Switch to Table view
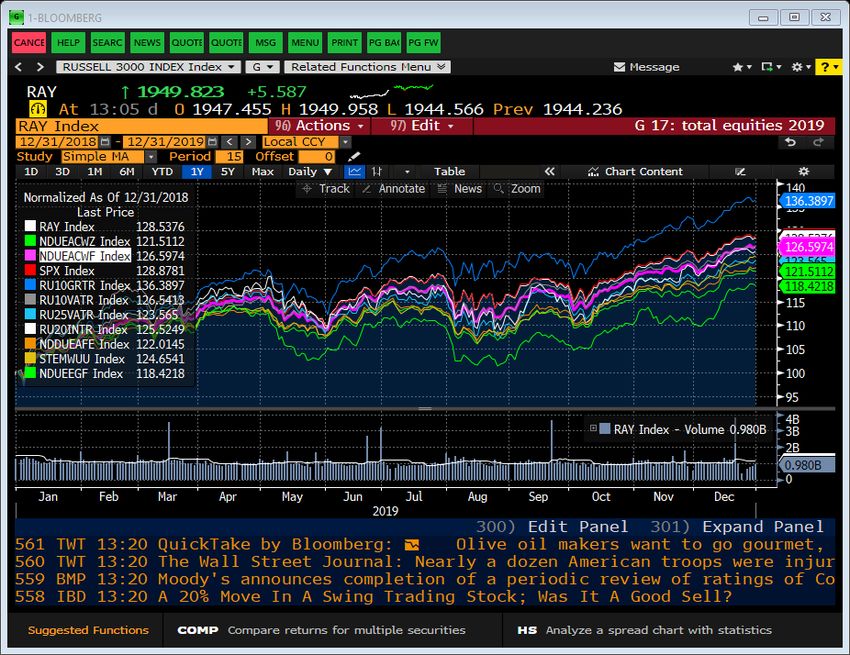 pos(449,172)
